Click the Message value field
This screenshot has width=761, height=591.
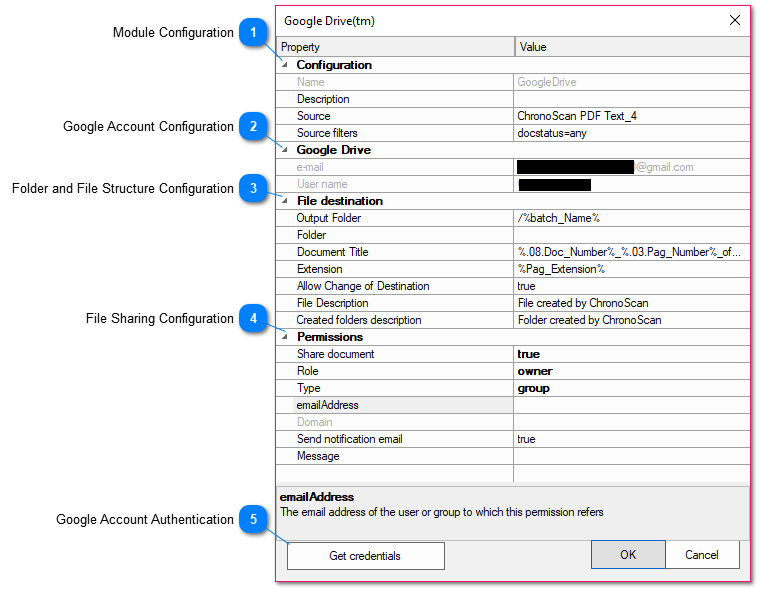coord(631,456)
